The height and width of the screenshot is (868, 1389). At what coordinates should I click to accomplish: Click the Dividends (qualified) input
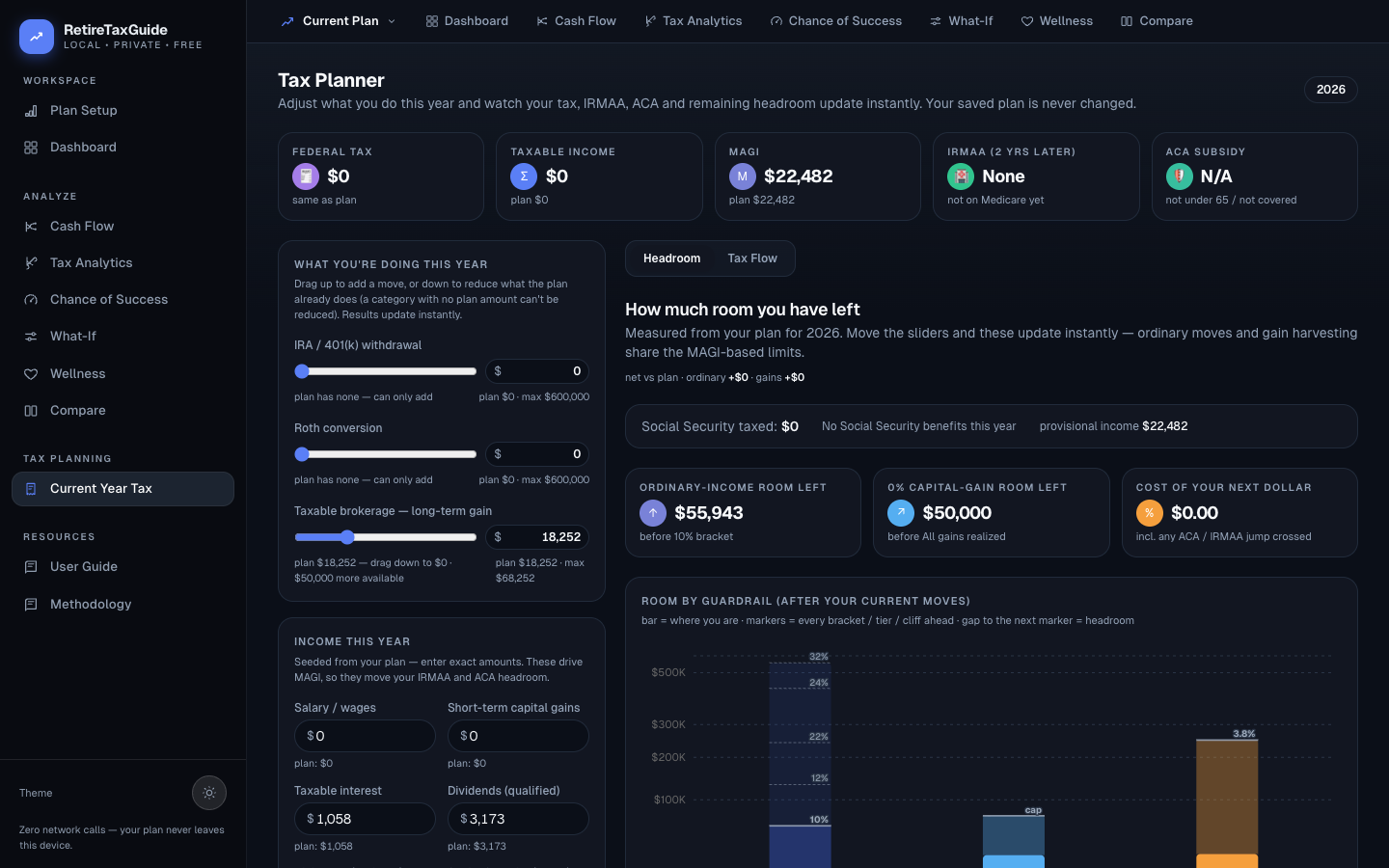518,819
